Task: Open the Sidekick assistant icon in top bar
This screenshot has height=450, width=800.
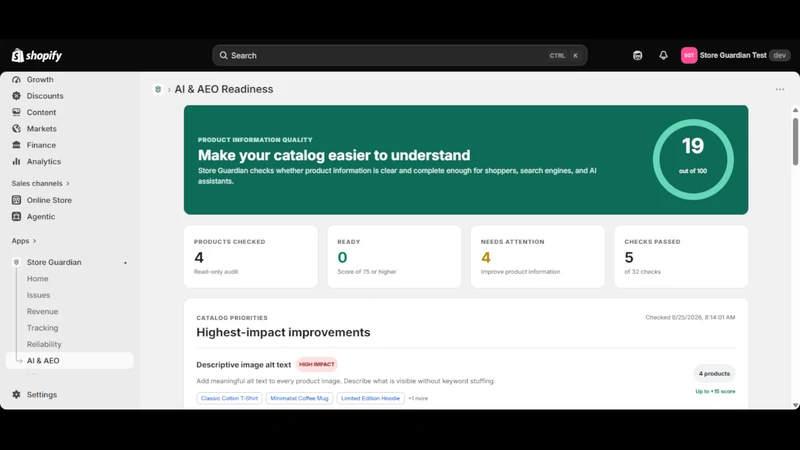Action: click(x=637, y=55)
